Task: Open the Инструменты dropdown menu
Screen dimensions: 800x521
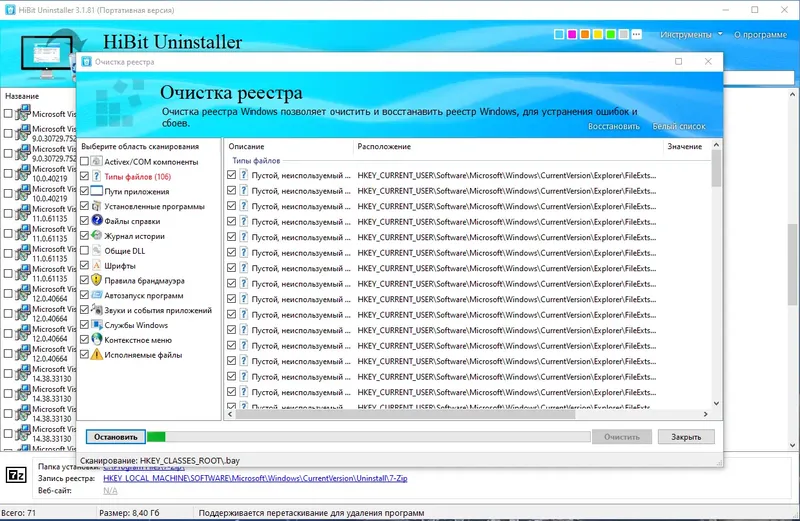Action: (x=691, y=35)
